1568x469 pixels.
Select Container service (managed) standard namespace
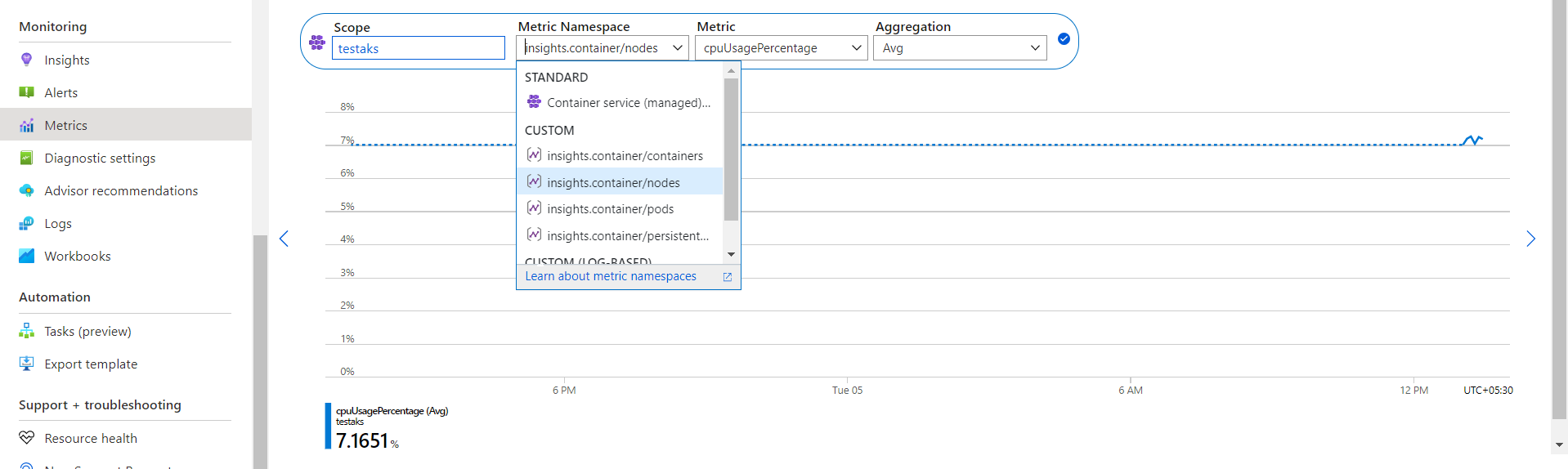coord(628,103)
